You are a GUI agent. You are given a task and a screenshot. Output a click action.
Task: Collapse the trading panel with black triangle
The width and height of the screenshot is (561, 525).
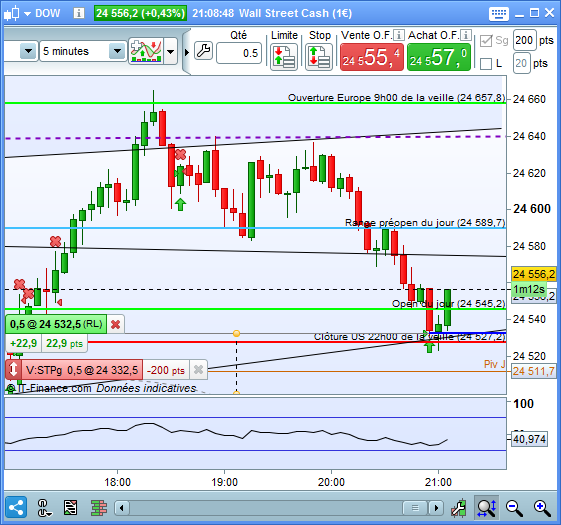(186, 52)
